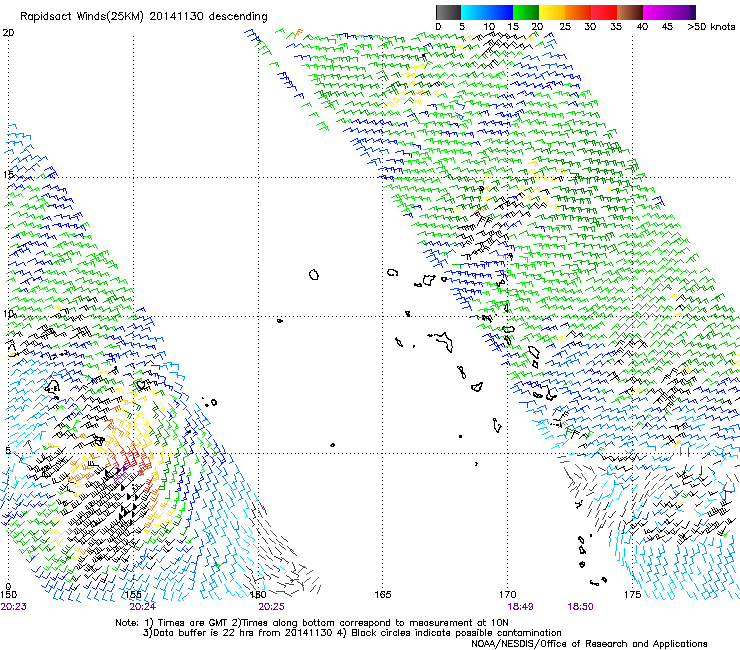Click the note line 'Times are GMT'
This screenshot has width=740, height=650.
193,623
